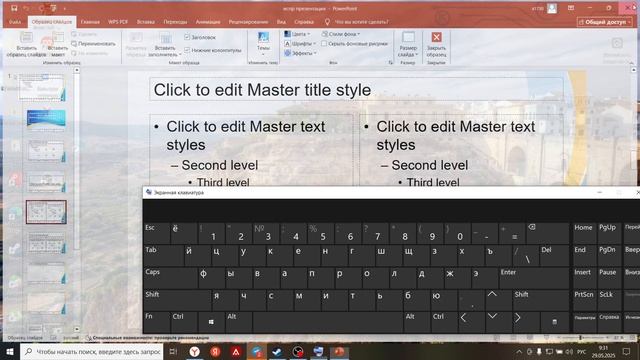640x360 pixels.
Task: Open Insert Placeholder dropdown
Action: pos(165,51)
